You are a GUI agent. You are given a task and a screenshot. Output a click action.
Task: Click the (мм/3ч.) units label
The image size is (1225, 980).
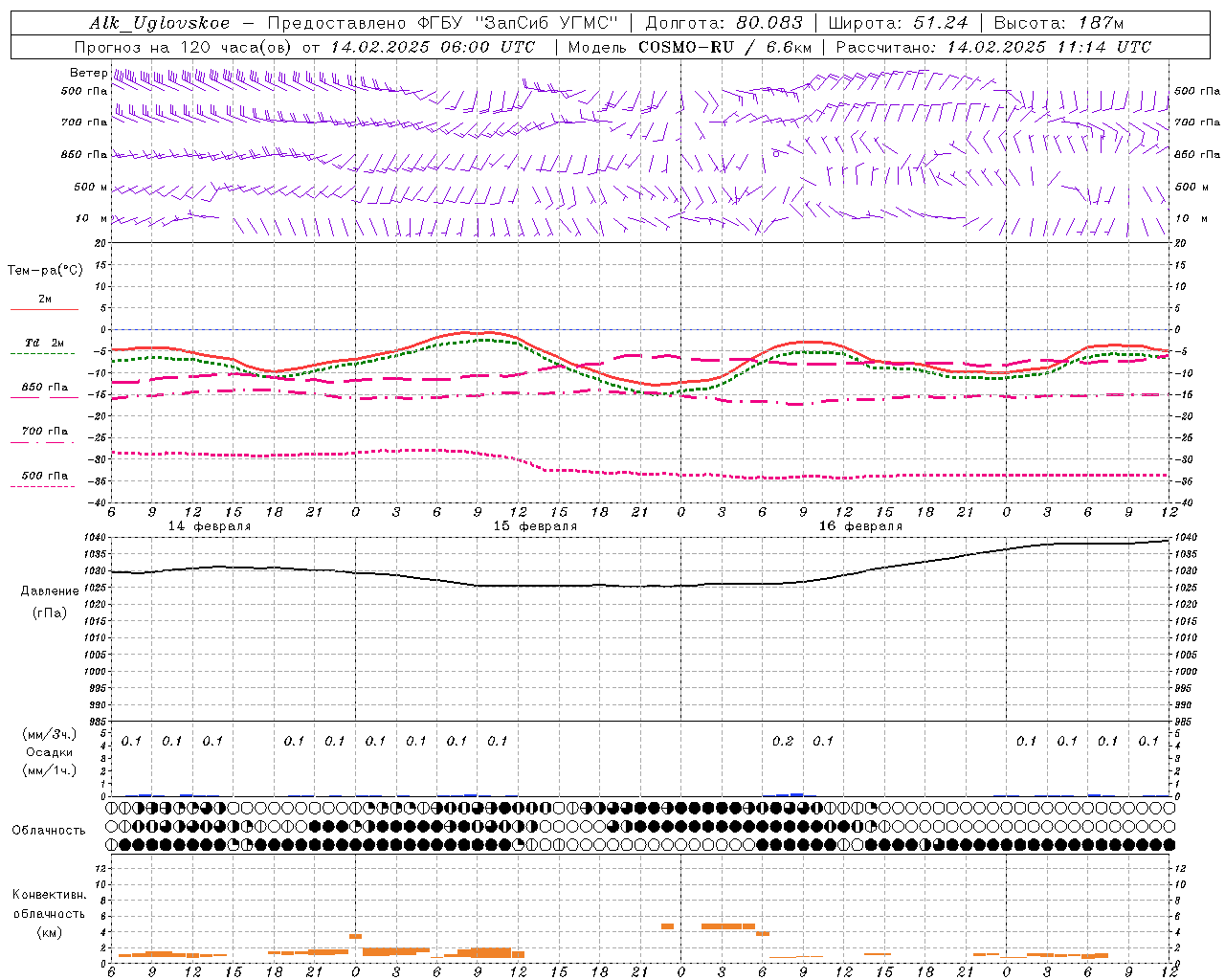tap(49, 734)
